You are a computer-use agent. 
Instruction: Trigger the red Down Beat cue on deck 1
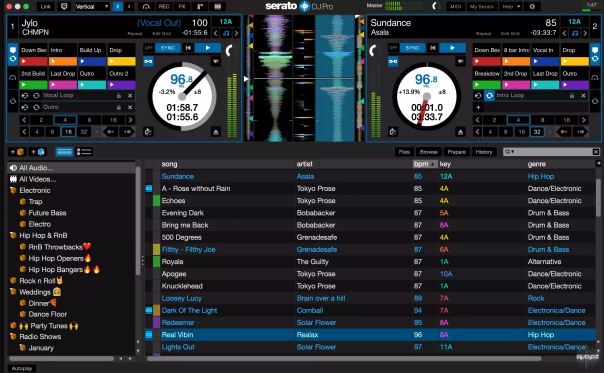pyautogui.click(x=34, y=61)
